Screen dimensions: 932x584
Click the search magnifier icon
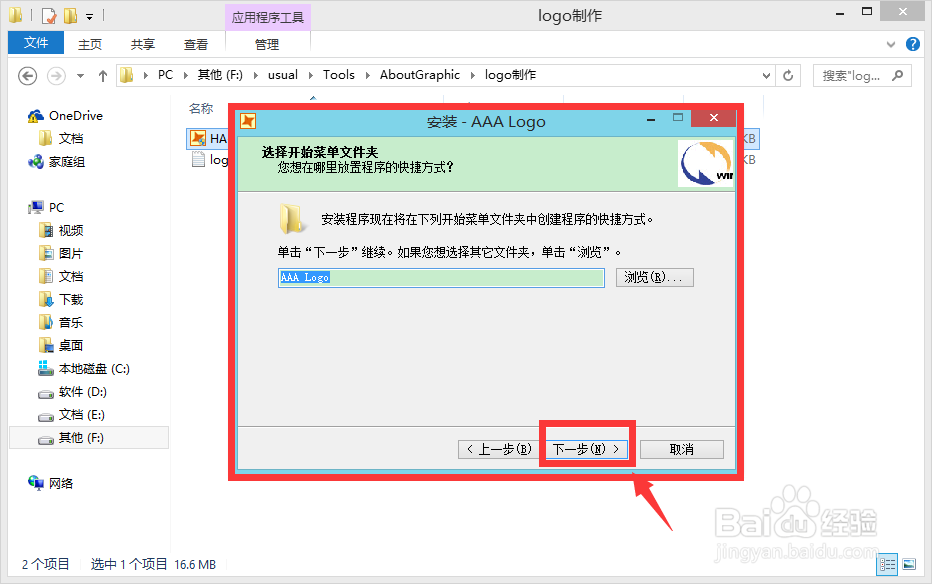(x=898, y=75)
